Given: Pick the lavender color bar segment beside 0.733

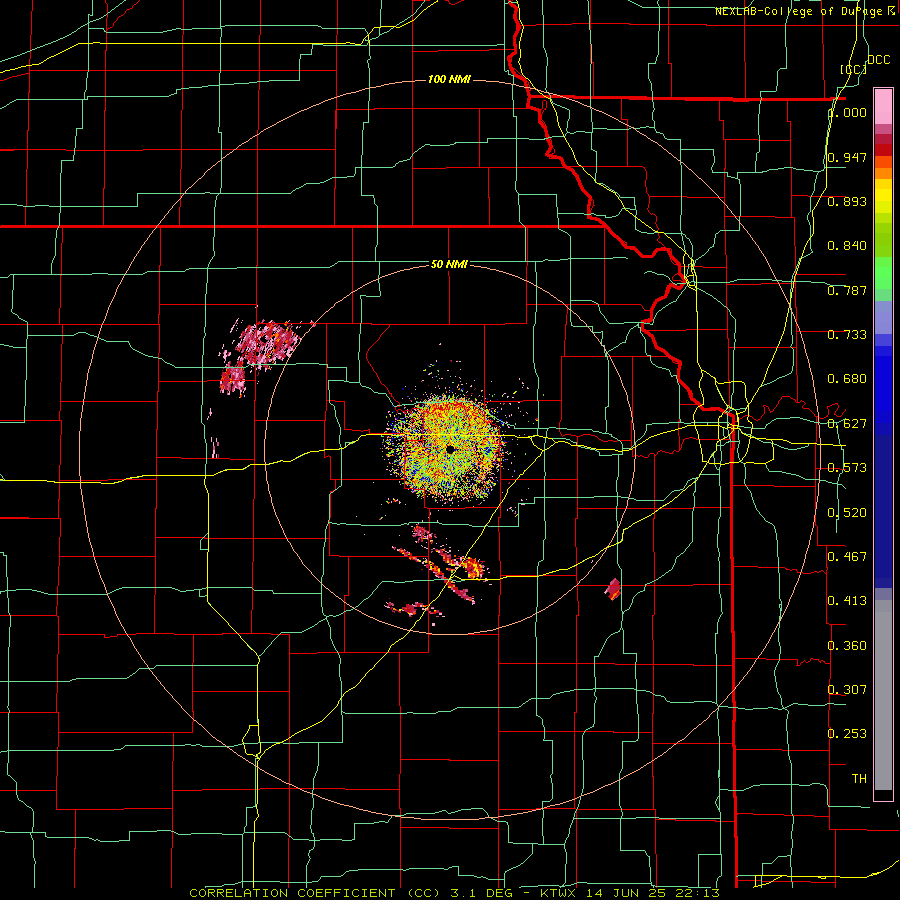Looking at the screenshot, I should tap(883, 317).
